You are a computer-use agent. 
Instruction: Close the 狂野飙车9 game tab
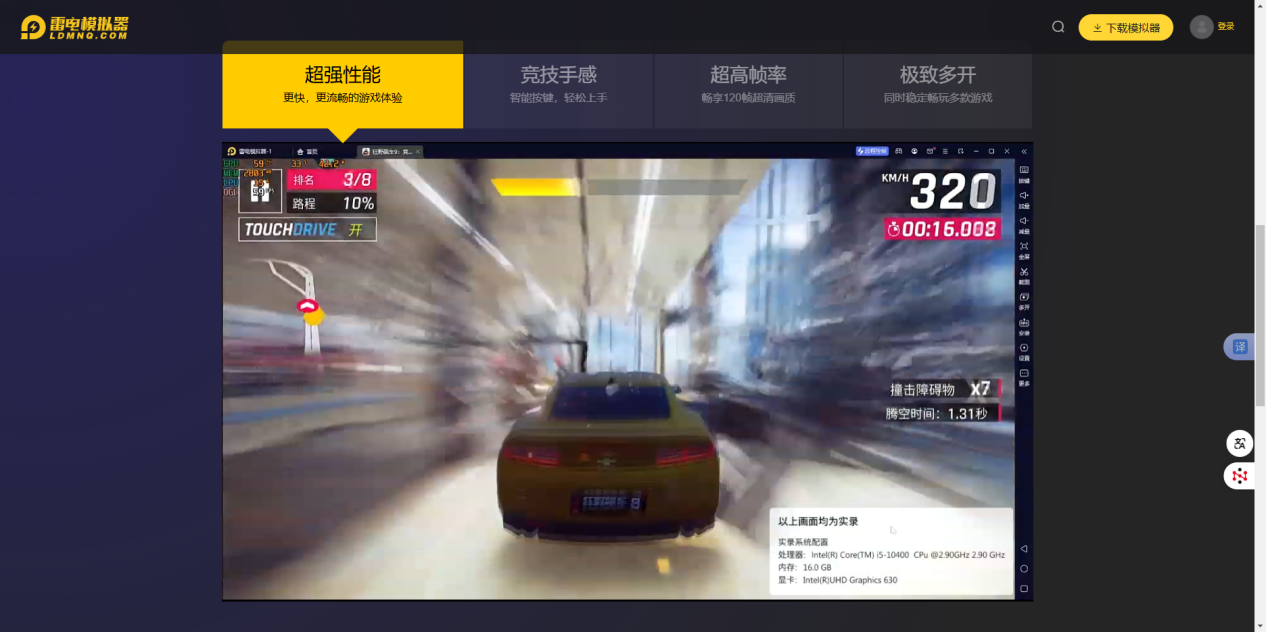pos(418,151)
